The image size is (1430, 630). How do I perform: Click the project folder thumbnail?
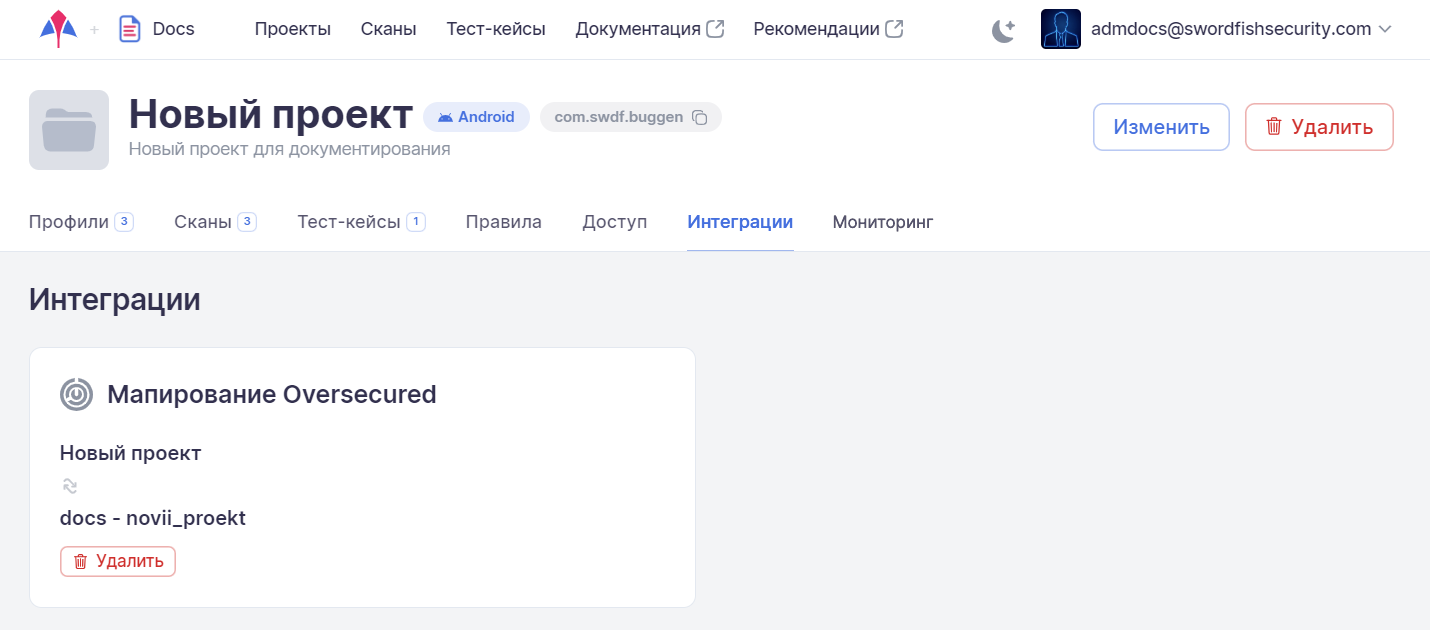click(69, 130)
